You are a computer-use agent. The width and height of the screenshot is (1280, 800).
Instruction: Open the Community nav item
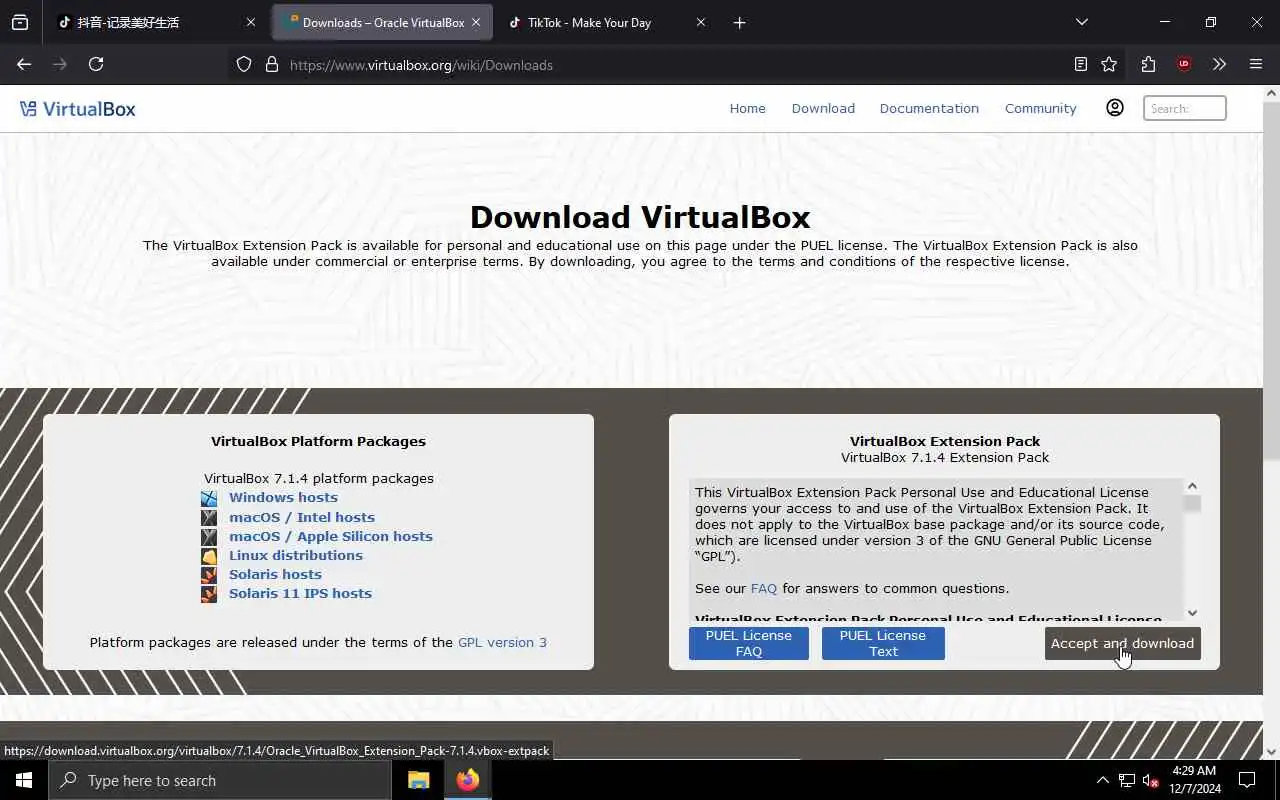click(x=1040, y=108)
